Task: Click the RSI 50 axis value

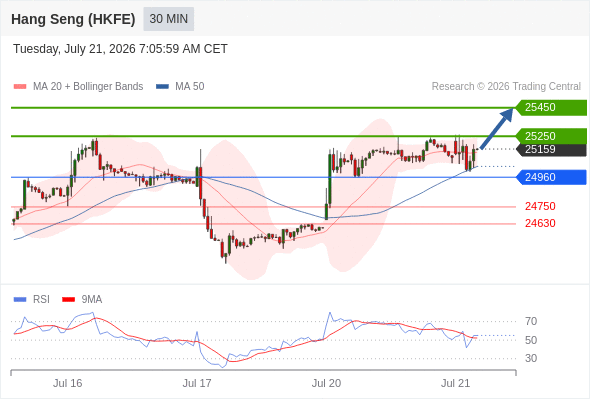Action: [531, 340]
